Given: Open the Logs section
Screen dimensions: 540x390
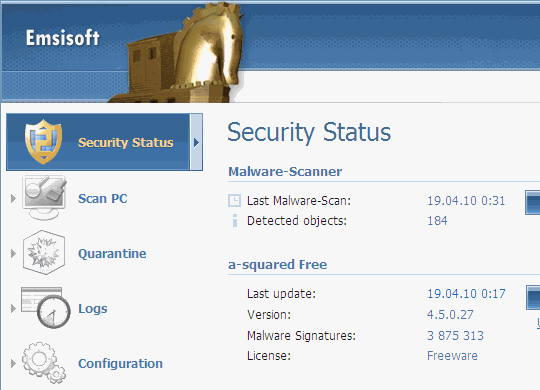Looking at the screenshot, I should [93, 309].
